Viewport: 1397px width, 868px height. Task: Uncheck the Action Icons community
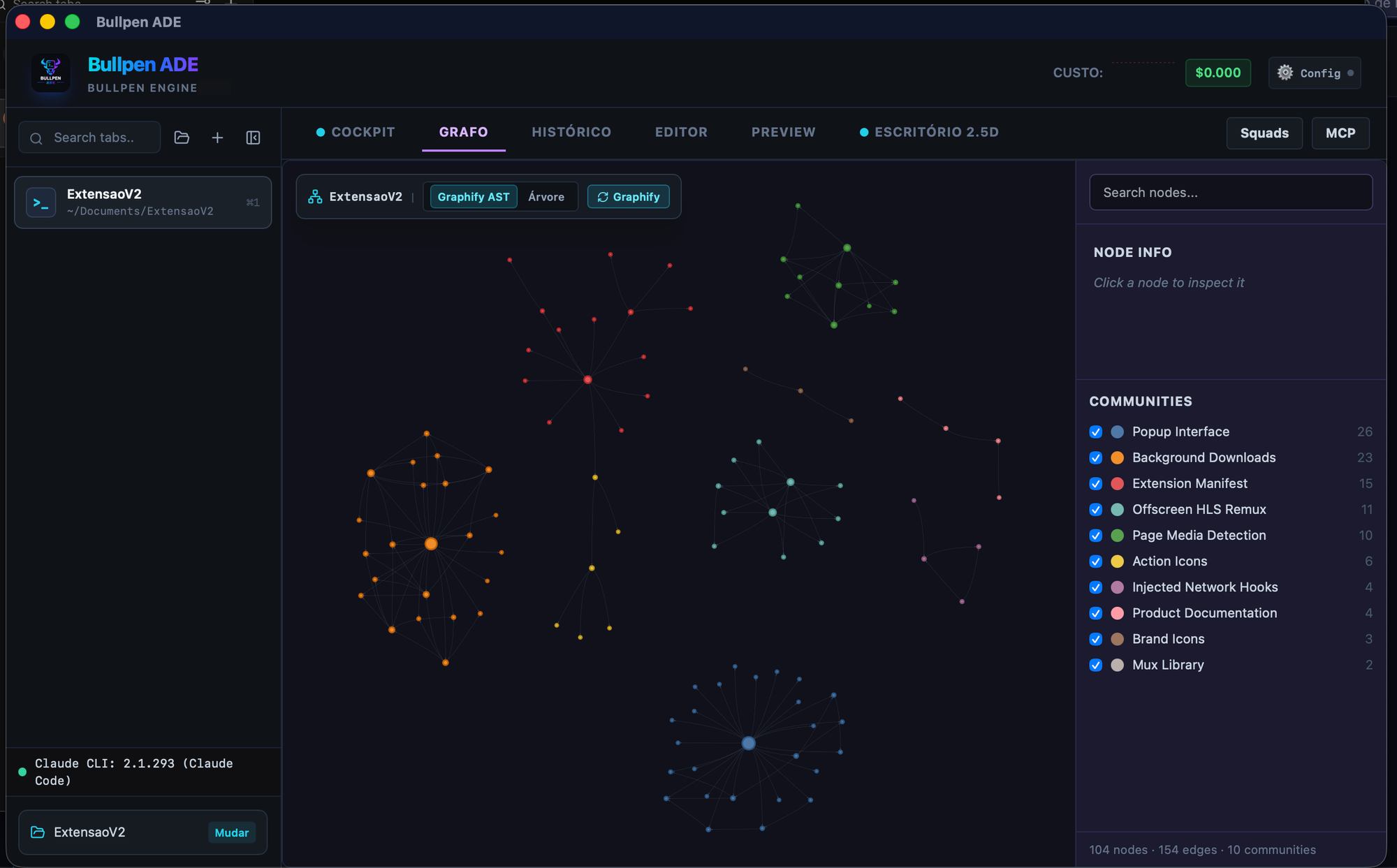(x=1095, y=561)
